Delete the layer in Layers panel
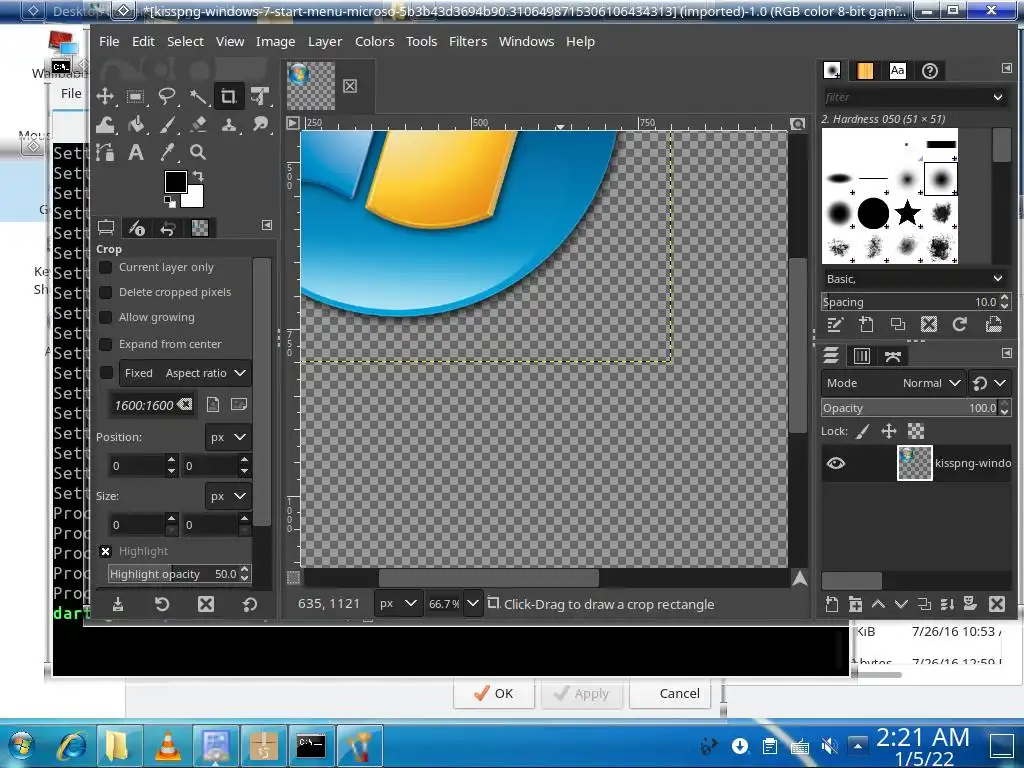Viewport: 1024px width, 768px height. click(997, 604)
